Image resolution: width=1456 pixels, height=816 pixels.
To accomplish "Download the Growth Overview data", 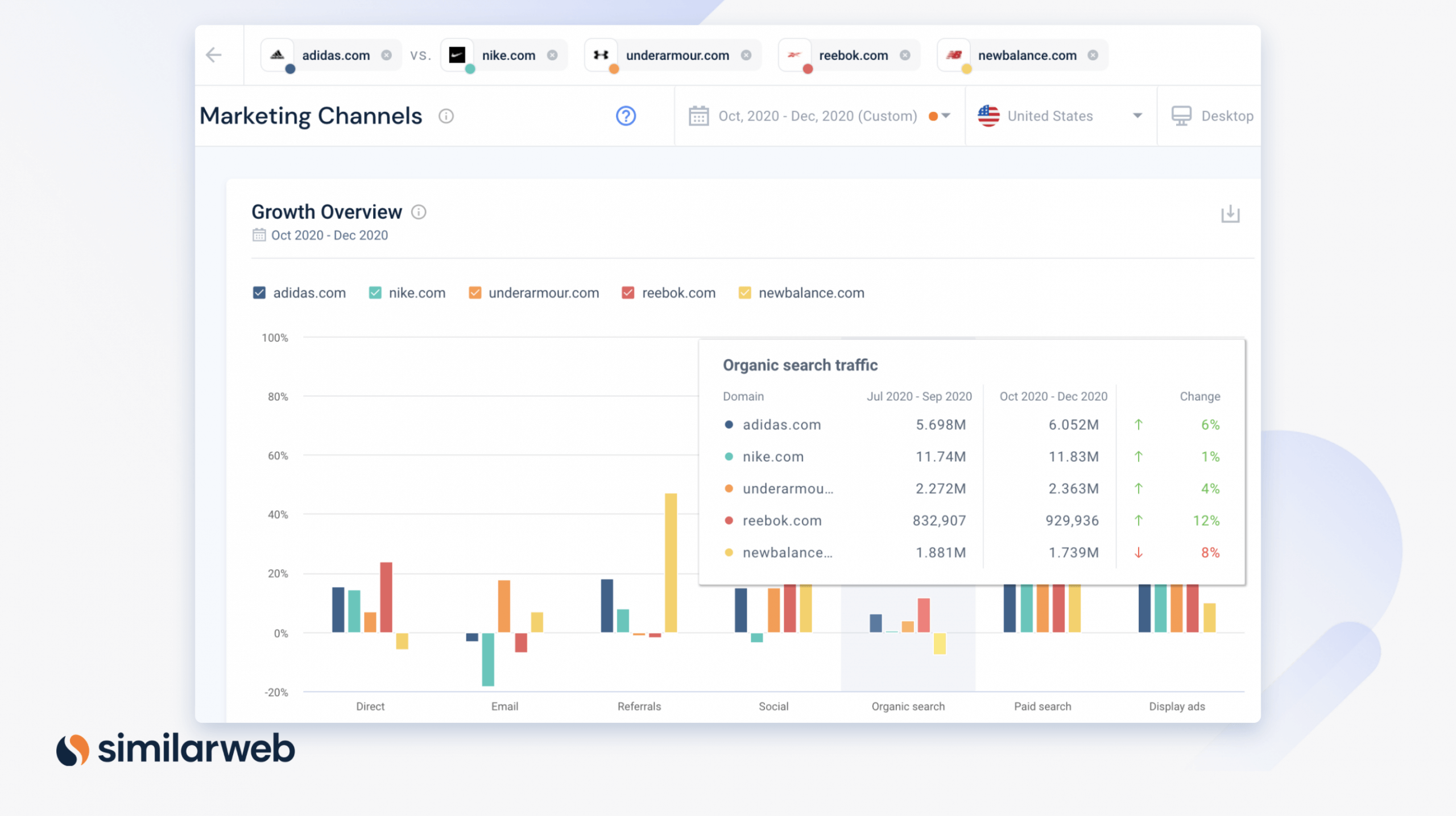I will coord(1230,214).
